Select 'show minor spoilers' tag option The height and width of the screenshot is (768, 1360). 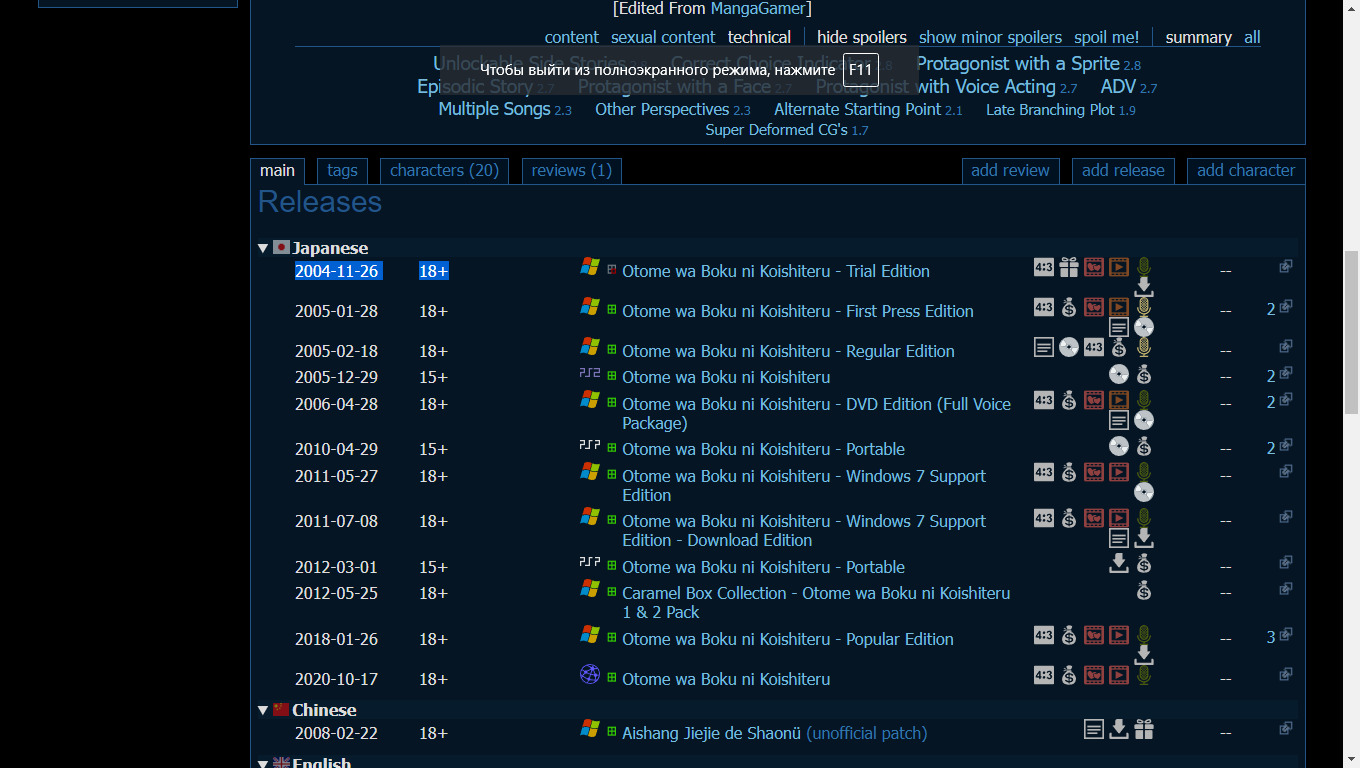990,37
